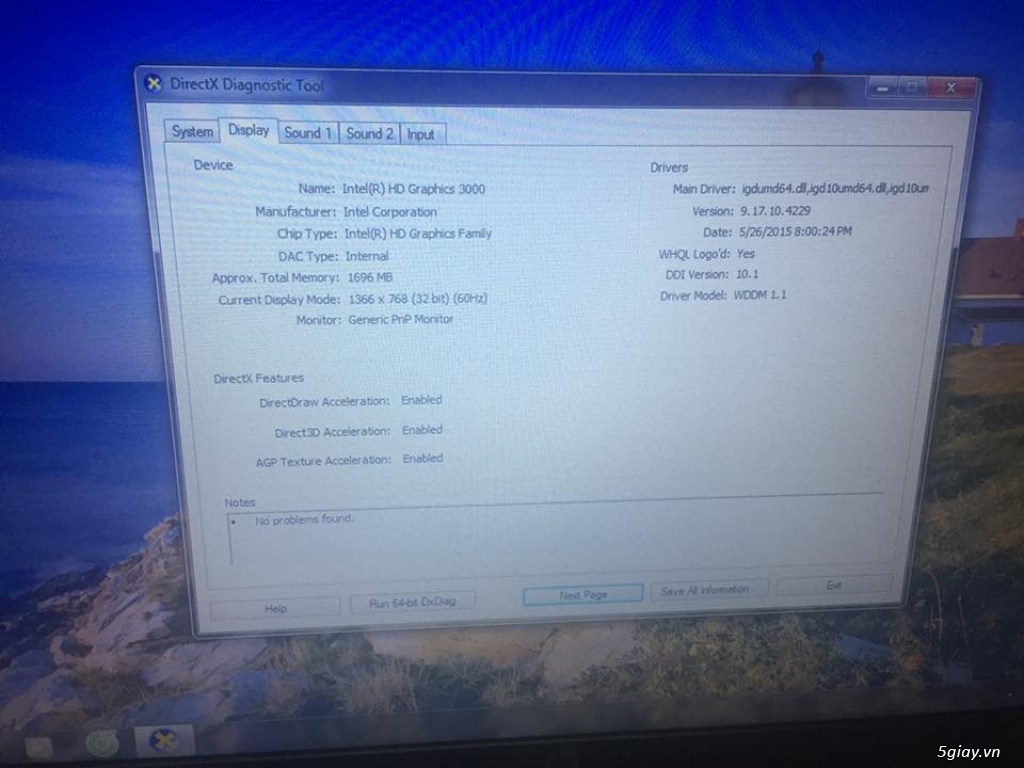Image resolution: width=1024 pixels, height=768 pixels.
Task: Click the Driver Model value "WDDM 1.1"
Action: 760,295
